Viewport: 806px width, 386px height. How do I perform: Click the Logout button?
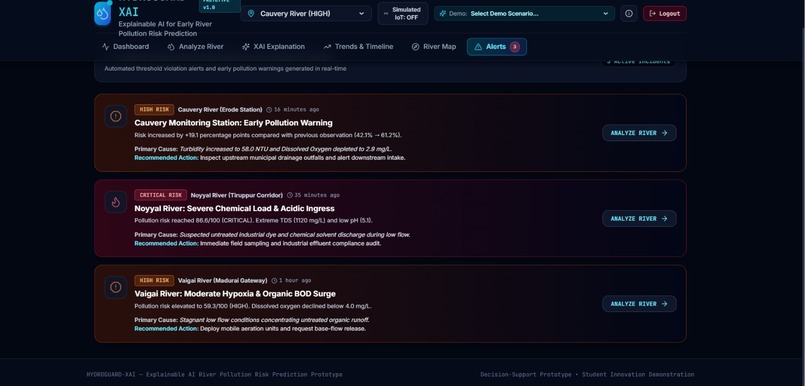tap(665, 13)
